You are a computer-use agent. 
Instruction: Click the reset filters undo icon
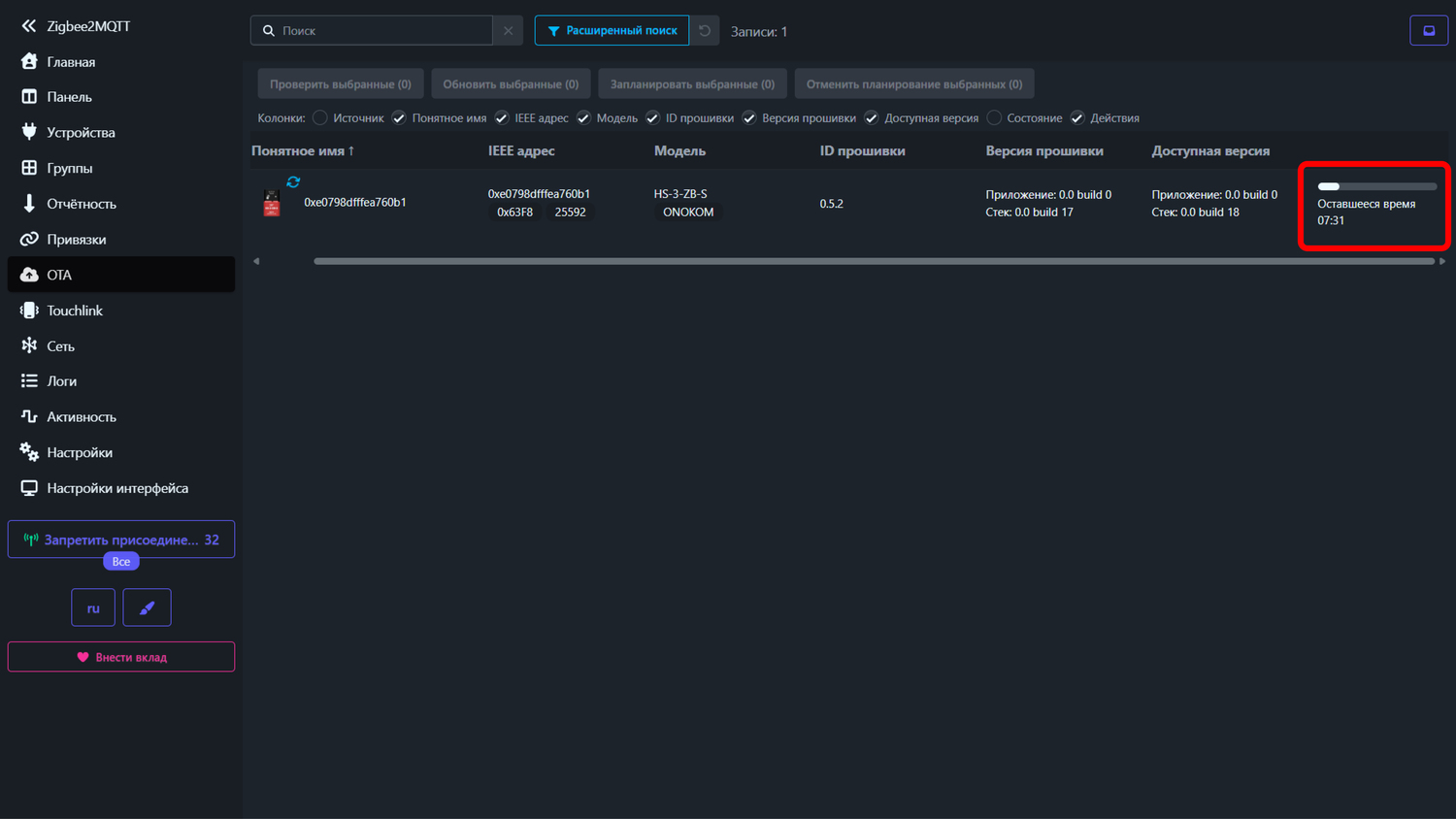pyautogui.click(x=705, y=31)
